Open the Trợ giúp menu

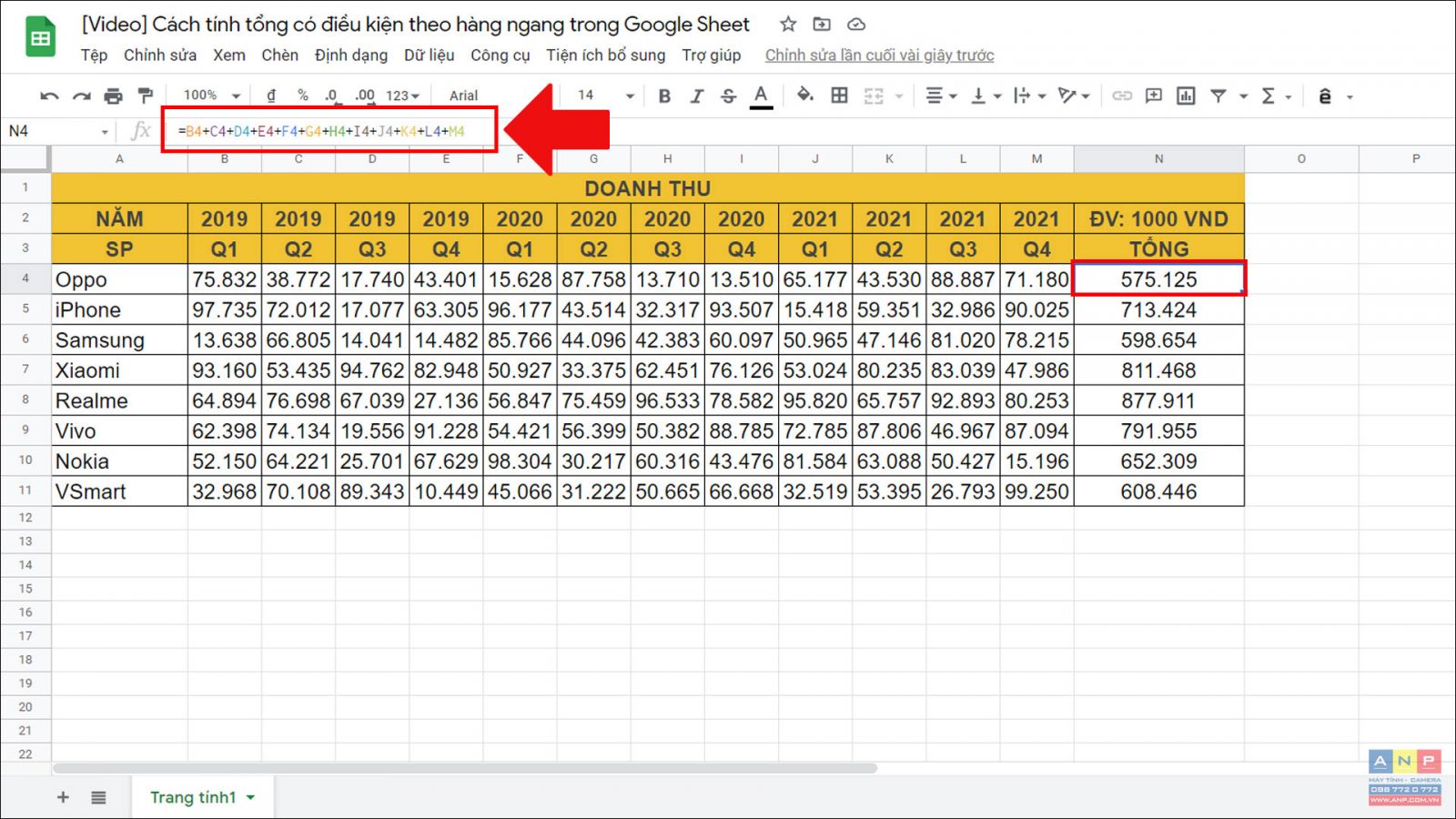click(712, 56)
